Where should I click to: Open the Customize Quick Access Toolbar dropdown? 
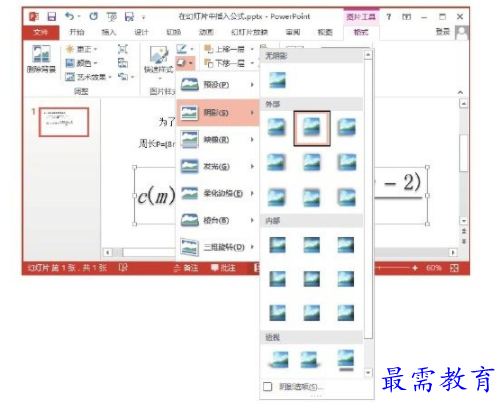tap(144, 17)
